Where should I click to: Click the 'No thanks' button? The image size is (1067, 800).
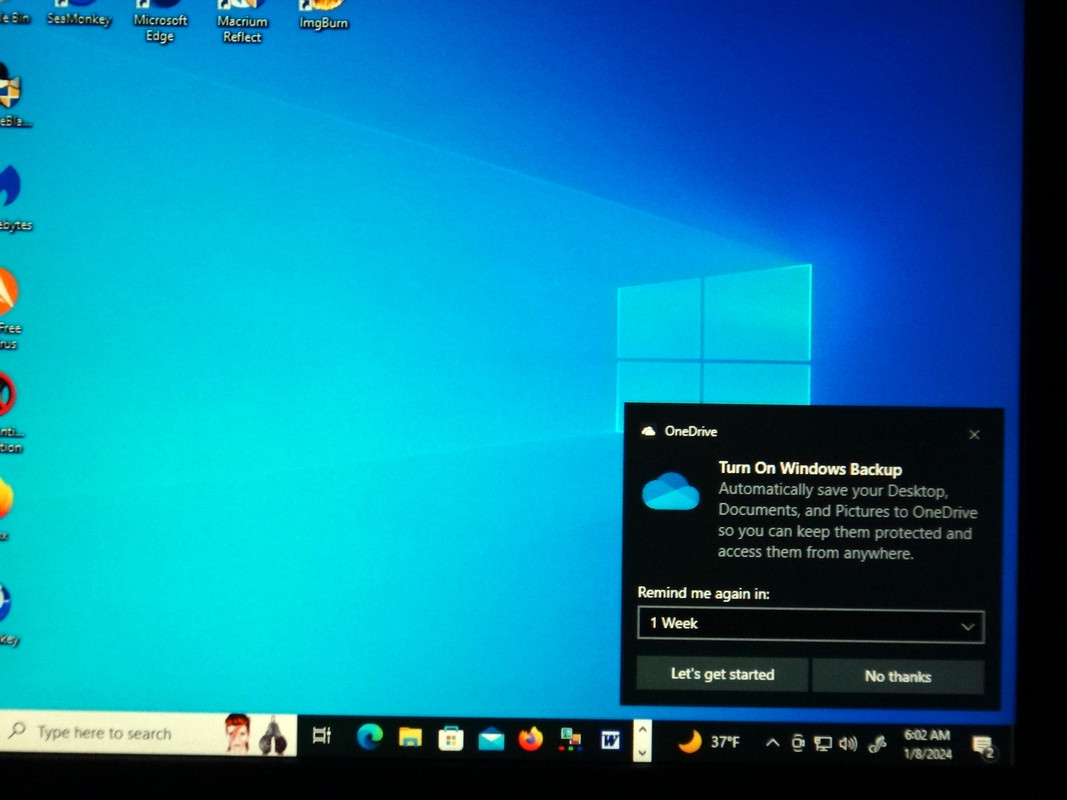[x=898, y=676]
